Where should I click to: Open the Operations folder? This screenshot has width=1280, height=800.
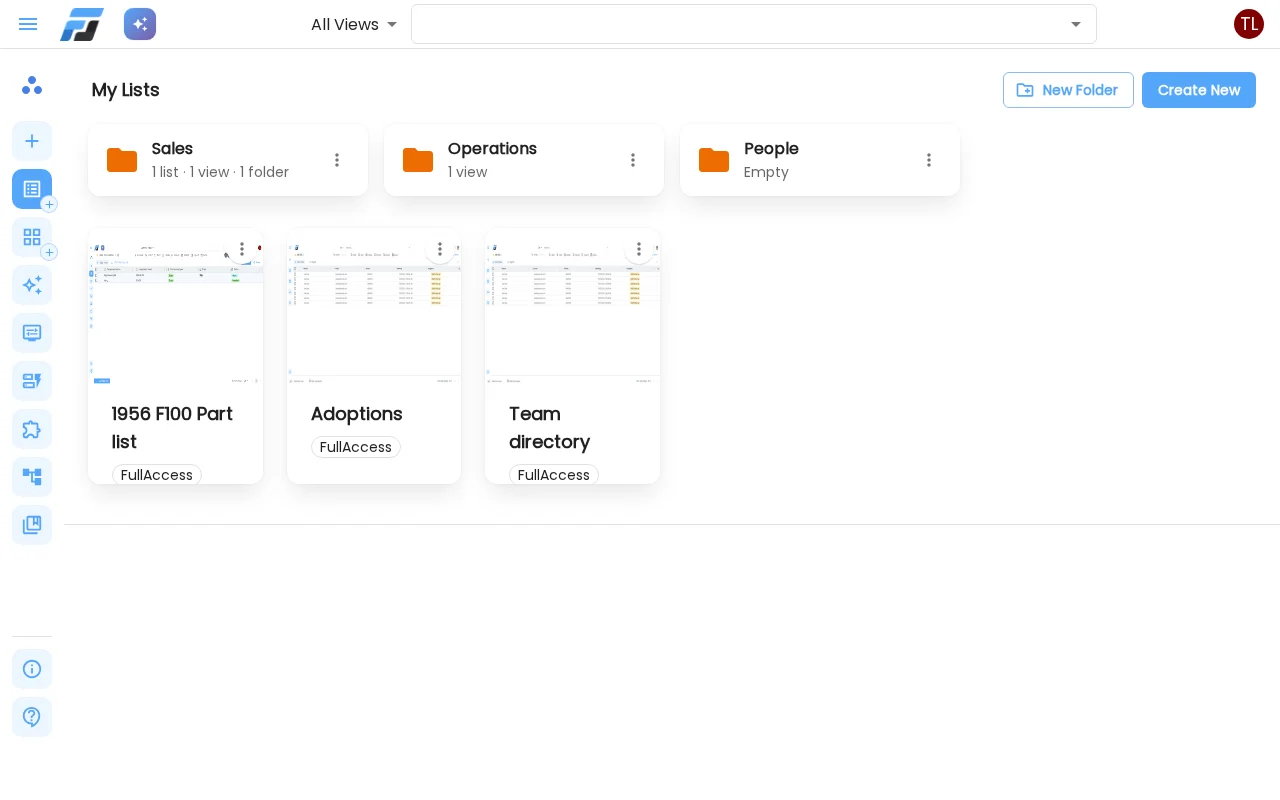pos(524,160)
